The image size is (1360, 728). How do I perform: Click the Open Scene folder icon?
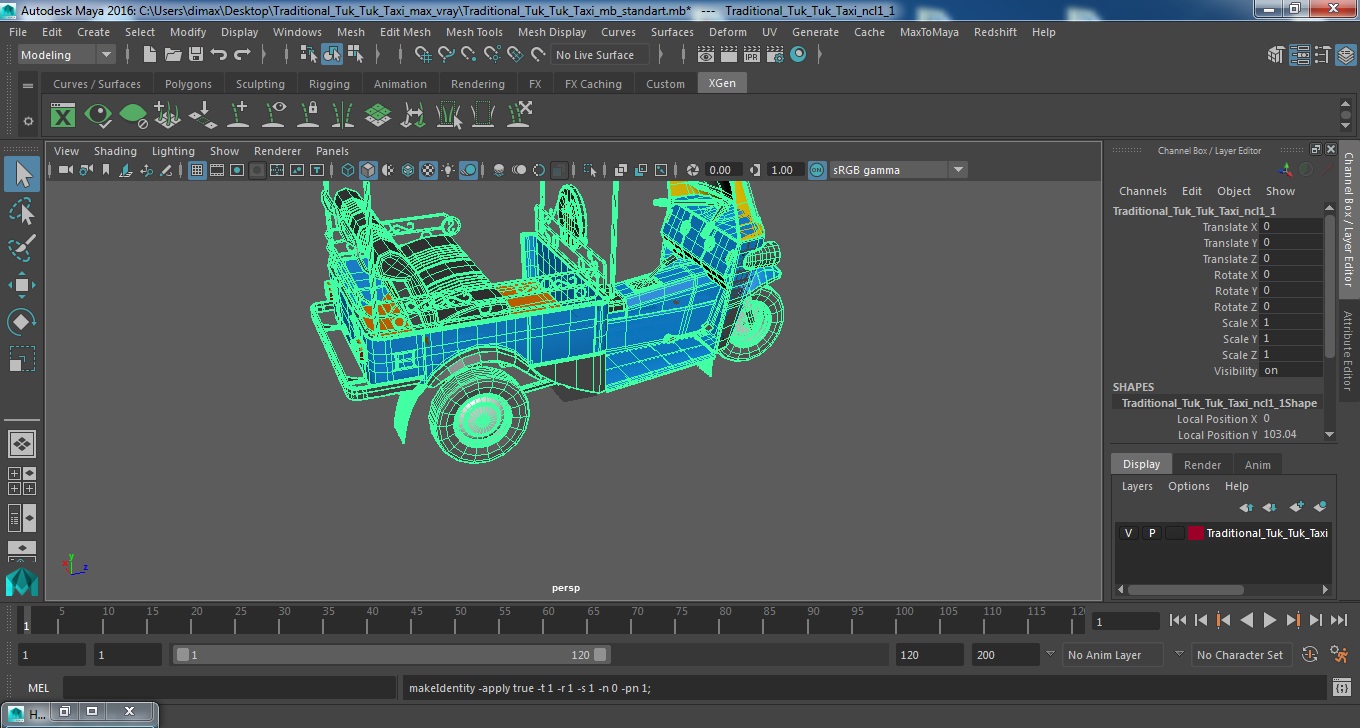[173, 55]
